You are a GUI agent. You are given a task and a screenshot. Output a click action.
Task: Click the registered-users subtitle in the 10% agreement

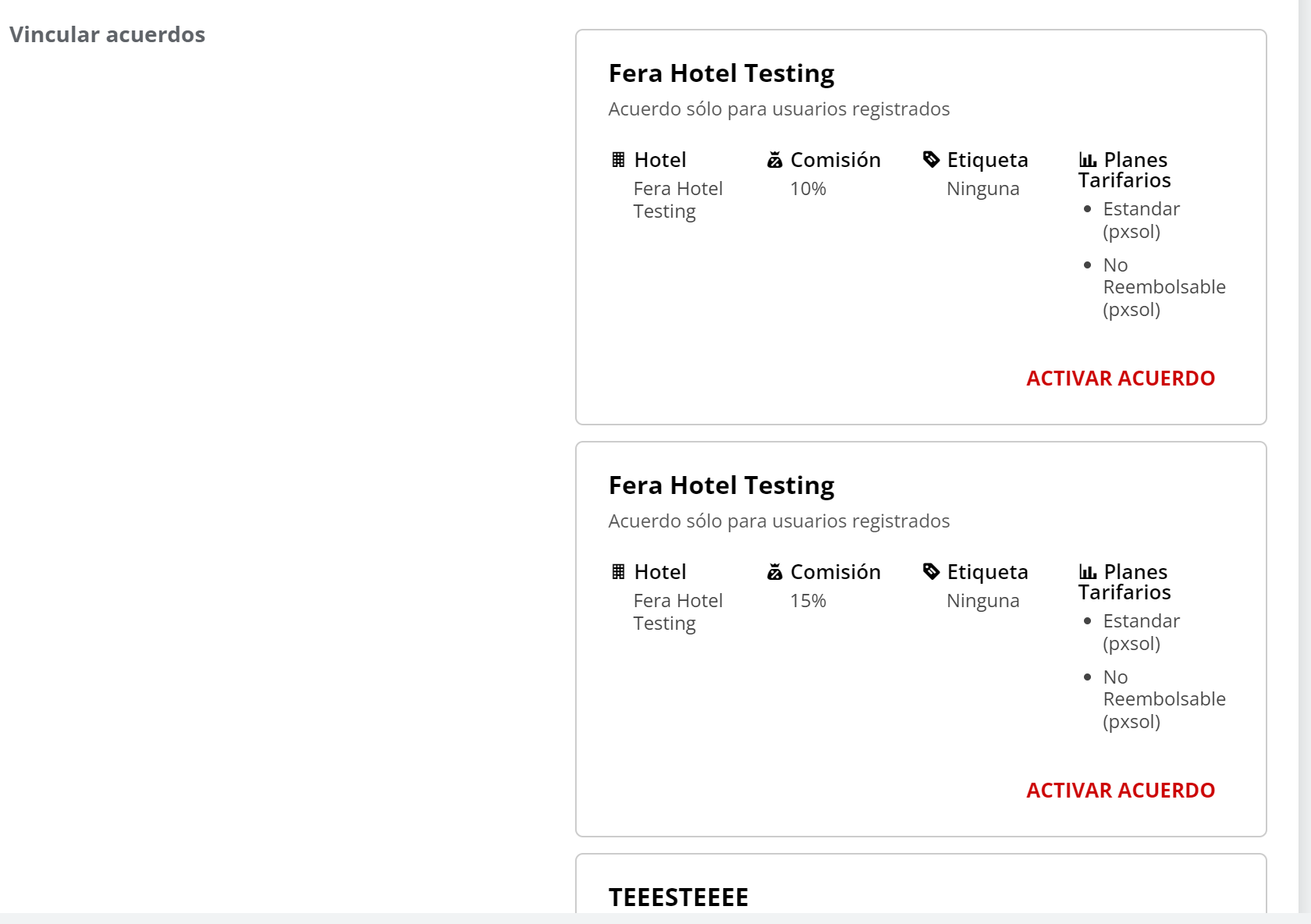(x=779, y=109)
